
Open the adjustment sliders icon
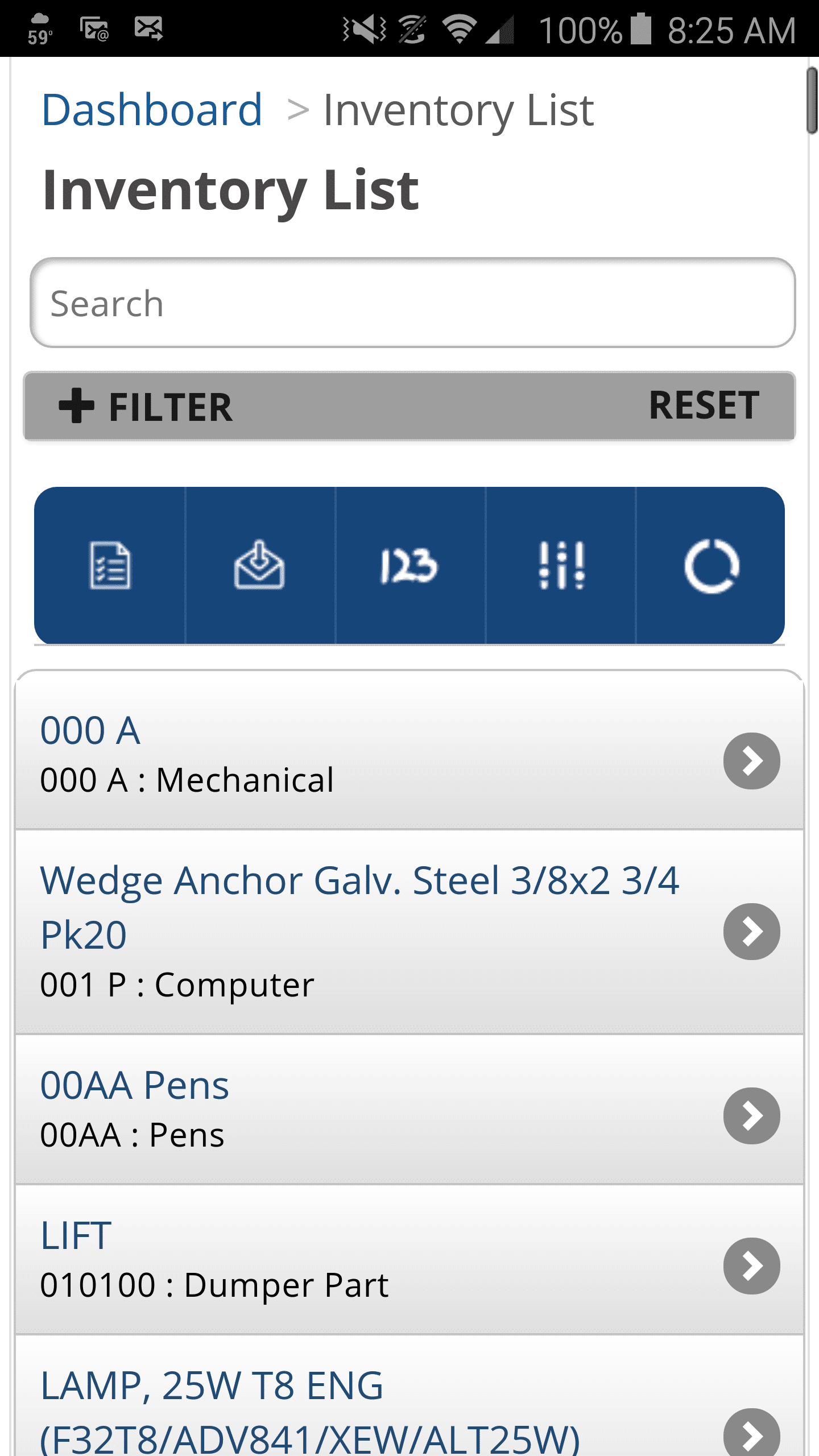561,565
